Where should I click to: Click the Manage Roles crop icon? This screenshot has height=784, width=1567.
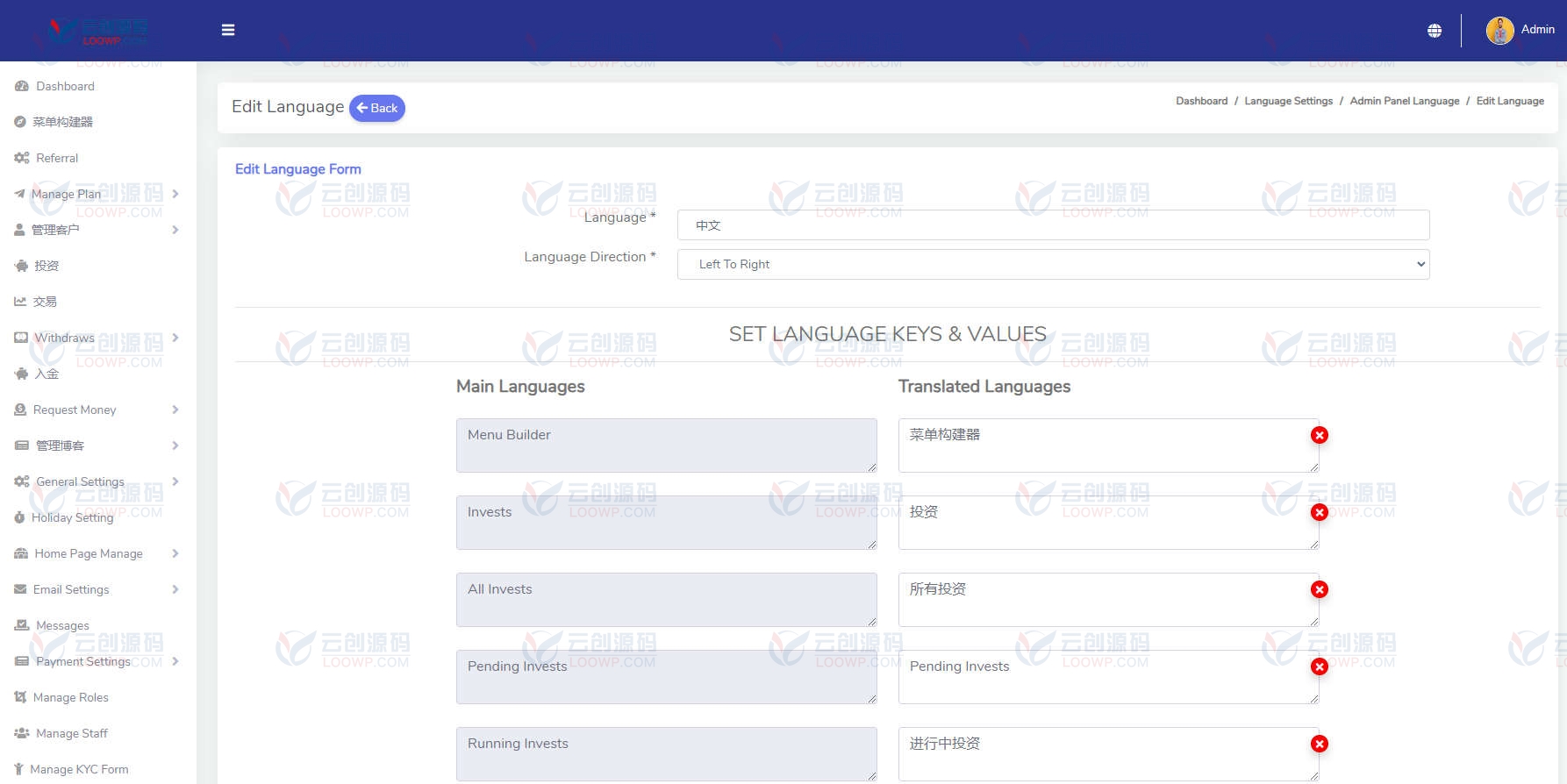20,697
